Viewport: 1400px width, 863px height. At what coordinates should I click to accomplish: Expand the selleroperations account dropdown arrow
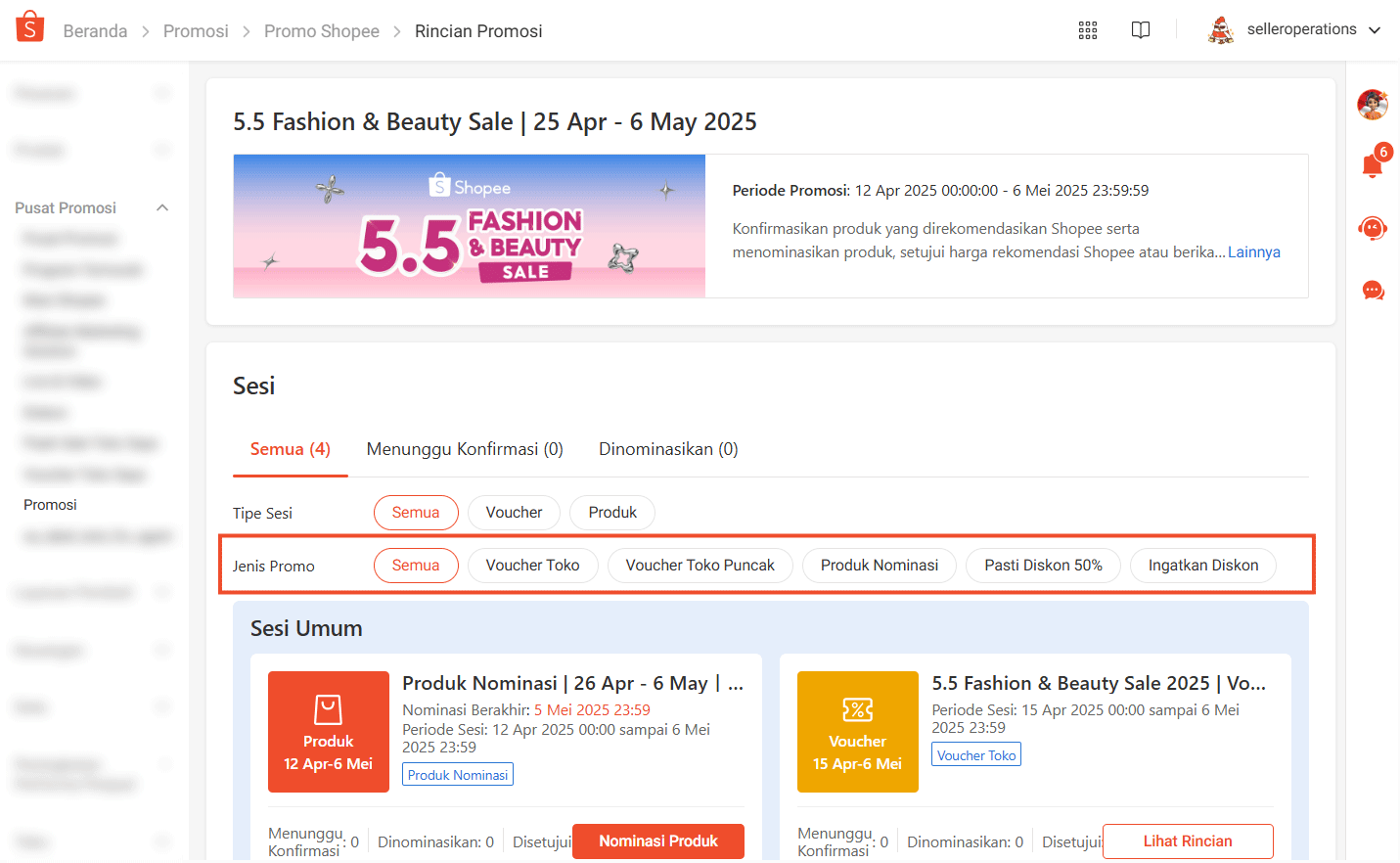1375,30
